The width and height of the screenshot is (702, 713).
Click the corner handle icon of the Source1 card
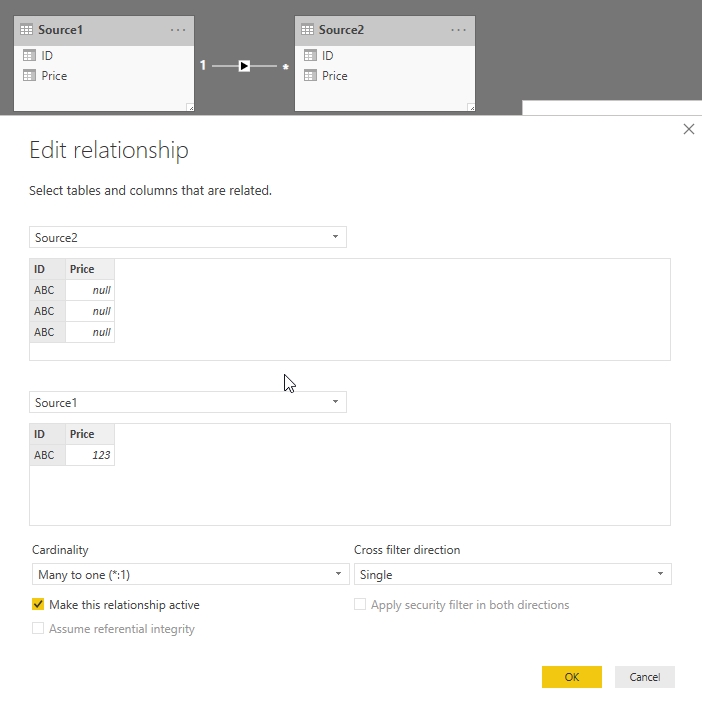tap(191, 107)
